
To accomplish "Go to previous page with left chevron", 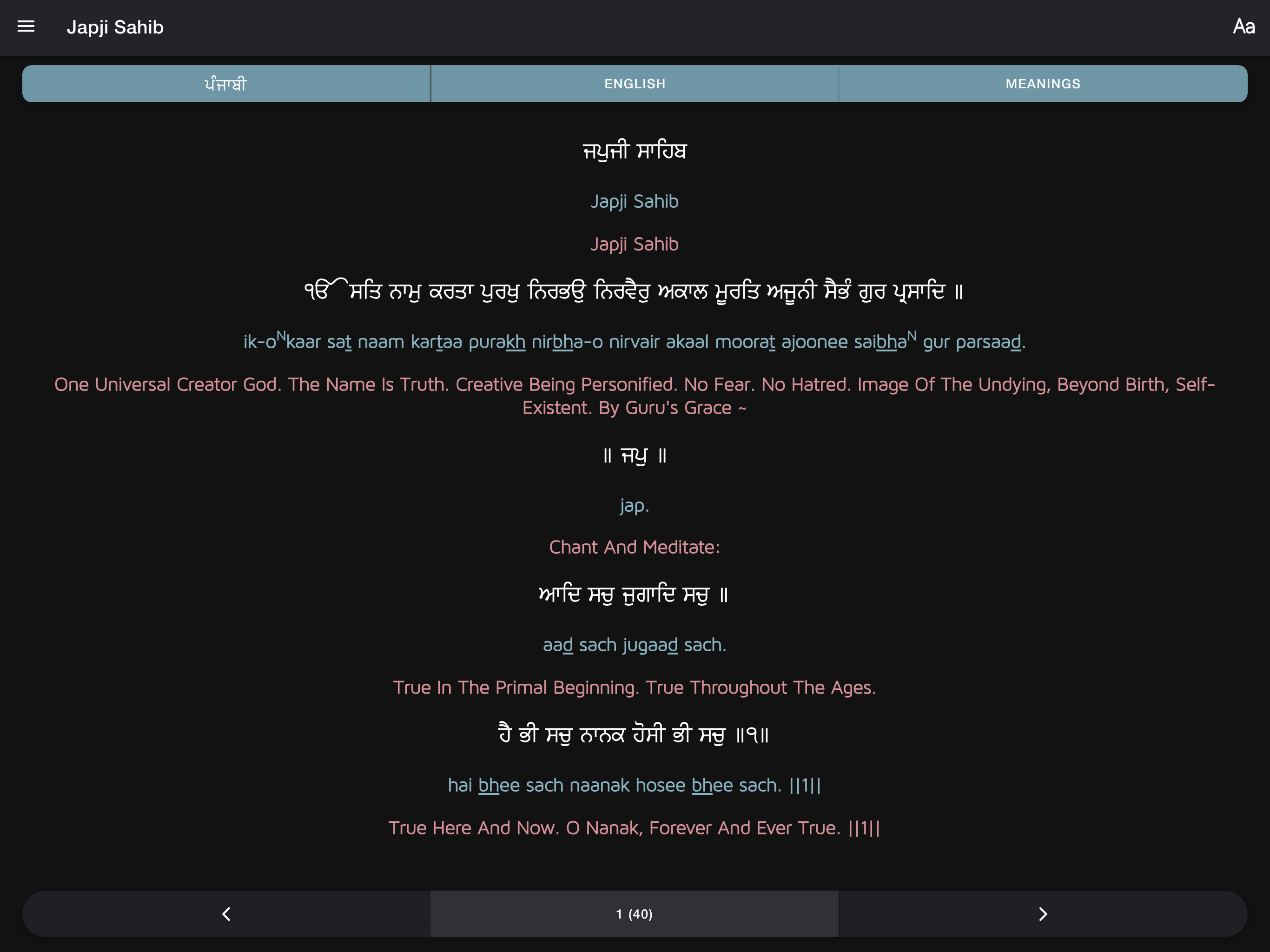I will point(226,914).
